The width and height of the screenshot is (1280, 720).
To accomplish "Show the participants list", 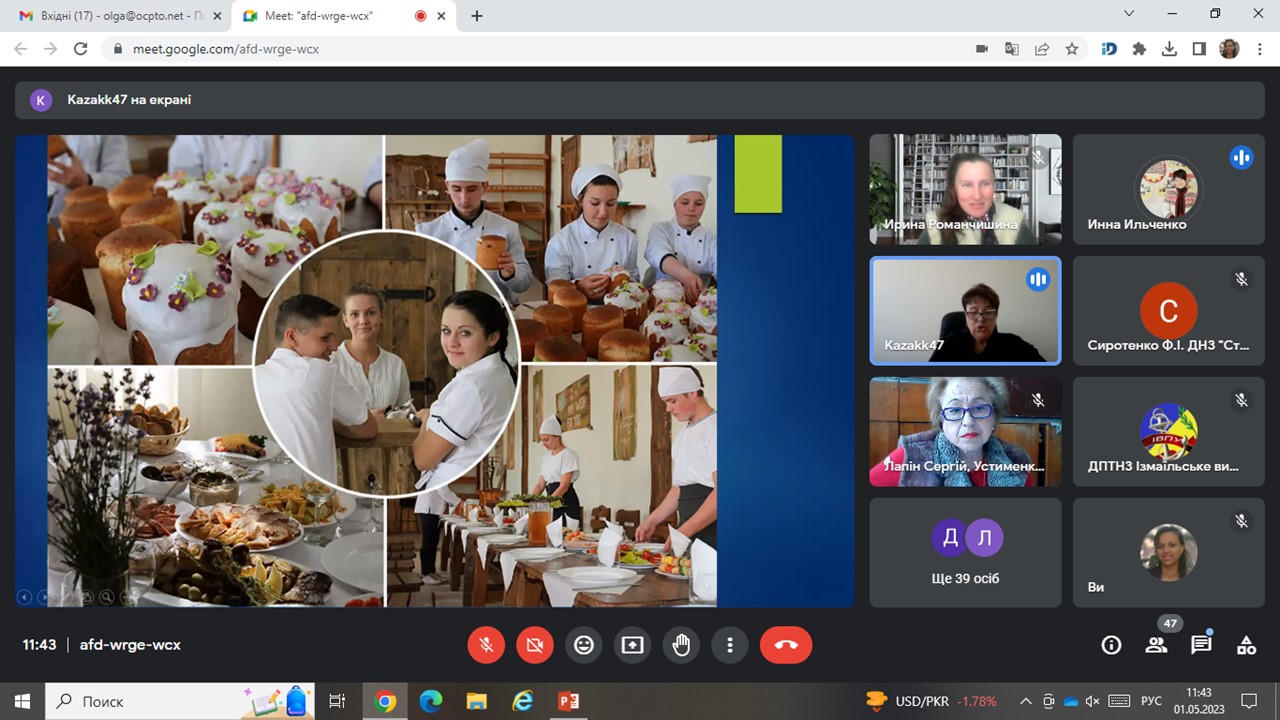I will [1157, 645].
